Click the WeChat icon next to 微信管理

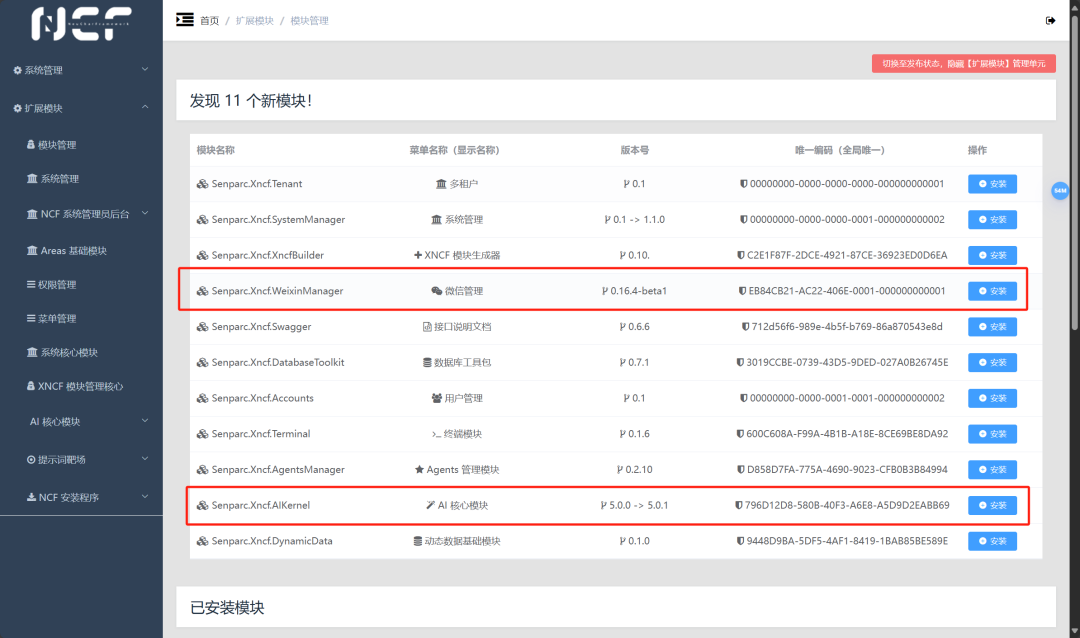pyautogui.click(x=437, y=291)
